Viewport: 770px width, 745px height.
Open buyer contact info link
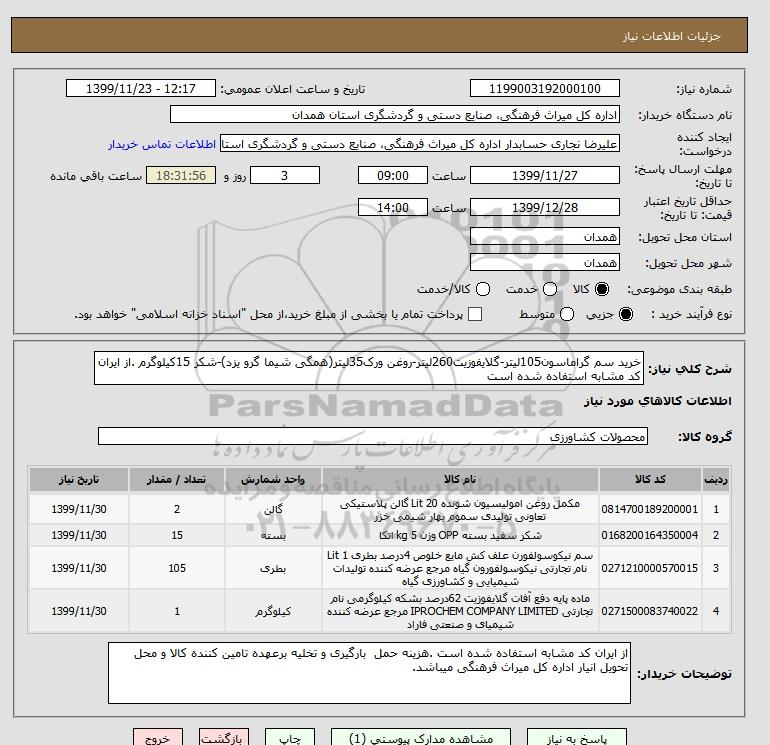[x=162, y=144]
